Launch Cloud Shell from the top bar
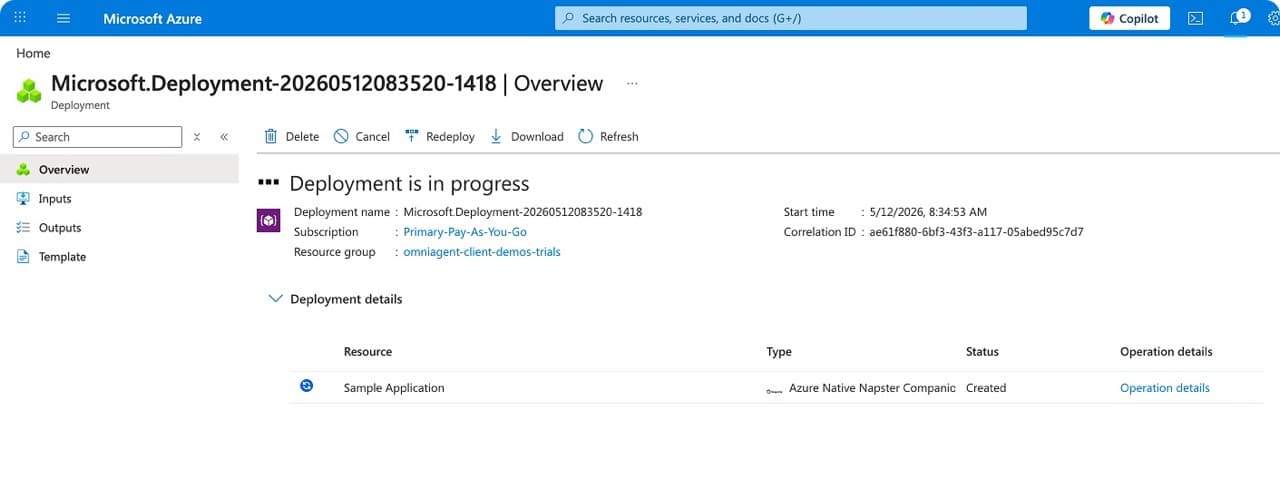 point(1195,18)
